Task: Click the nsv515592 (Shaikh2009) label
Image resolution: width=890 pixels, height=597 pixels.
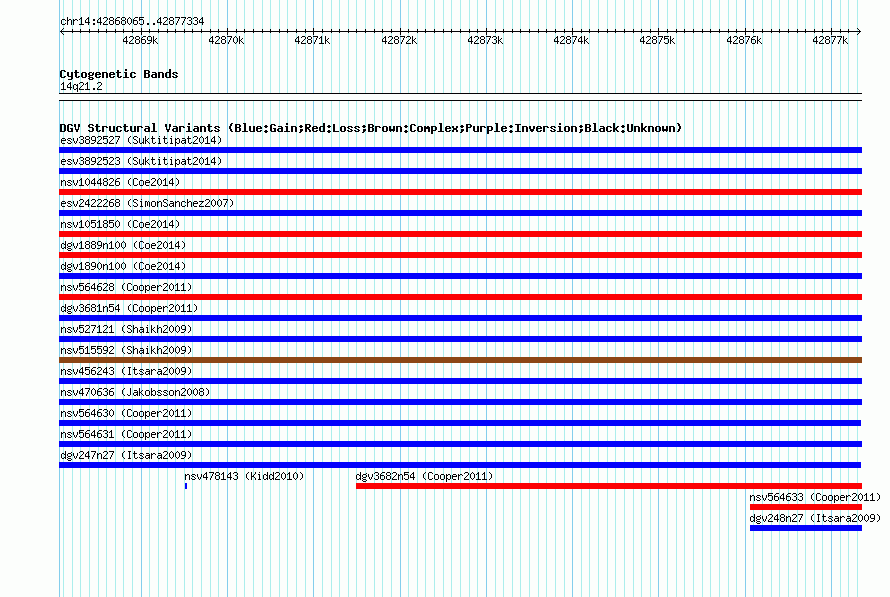Action: click(126, 350)
